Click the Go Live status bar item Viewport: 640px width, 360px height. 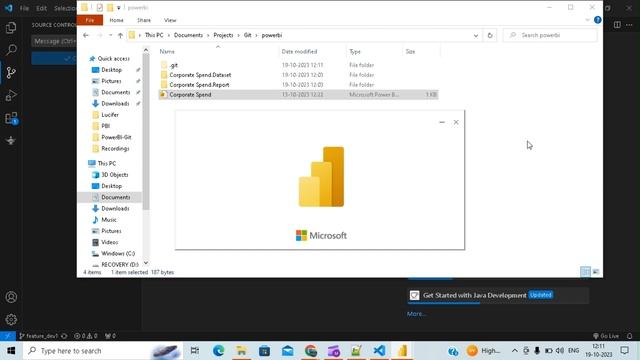coord(607,336)
